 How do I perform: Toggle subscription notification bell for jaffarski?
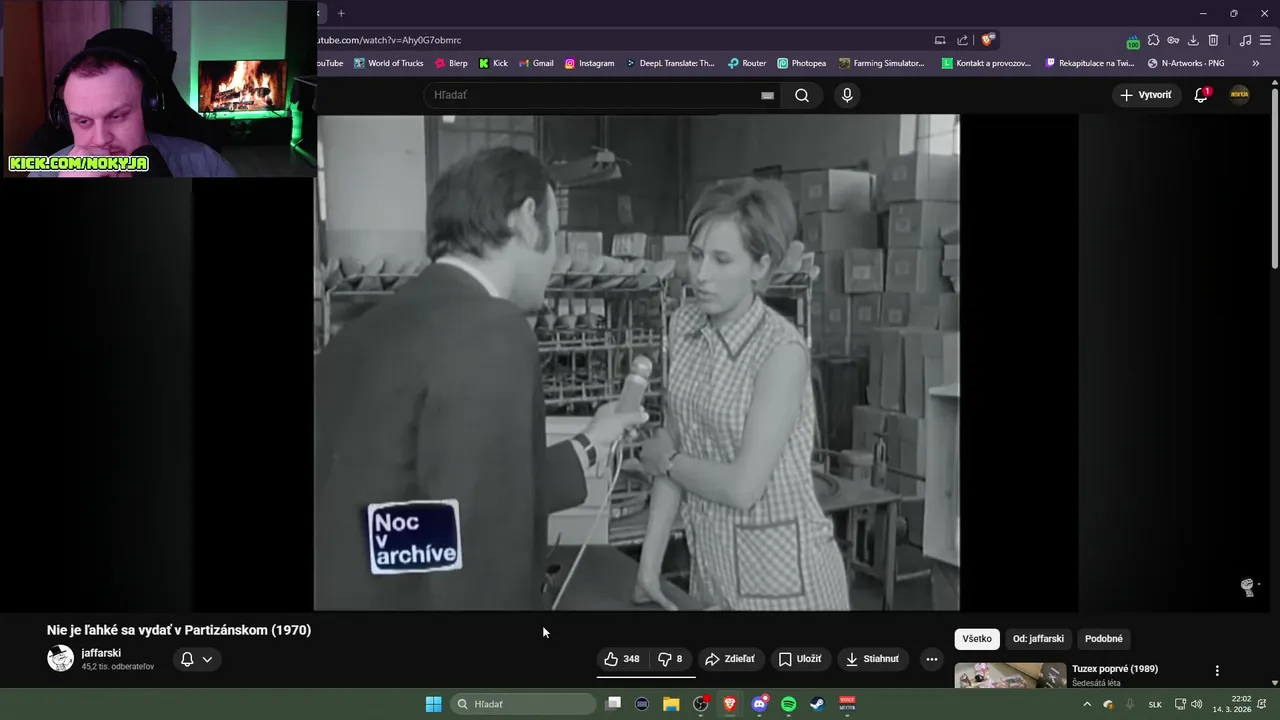(196, 659)
